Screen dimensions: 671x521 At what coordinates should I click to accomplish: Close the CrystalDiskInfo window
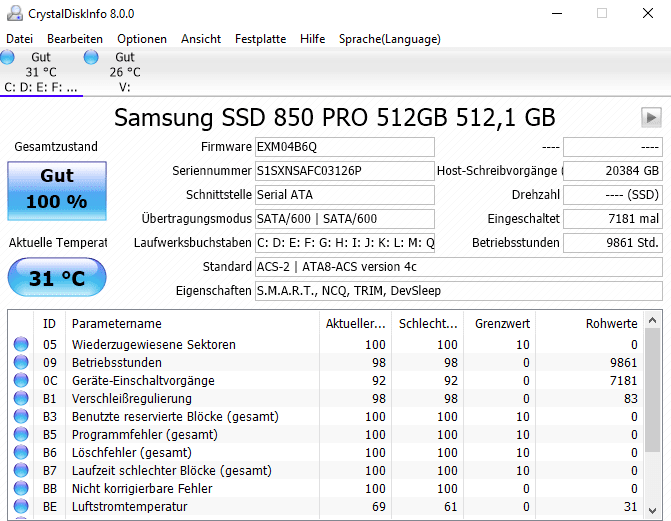pos(647,13)
